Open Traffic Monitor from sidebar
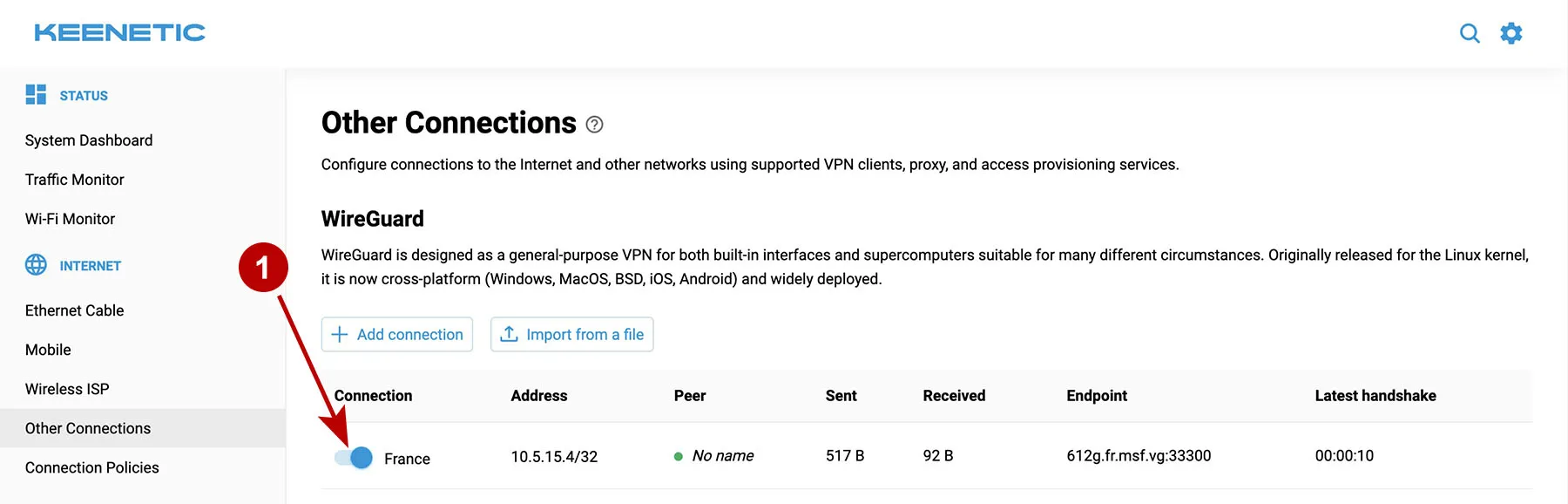 click(74, 179)
